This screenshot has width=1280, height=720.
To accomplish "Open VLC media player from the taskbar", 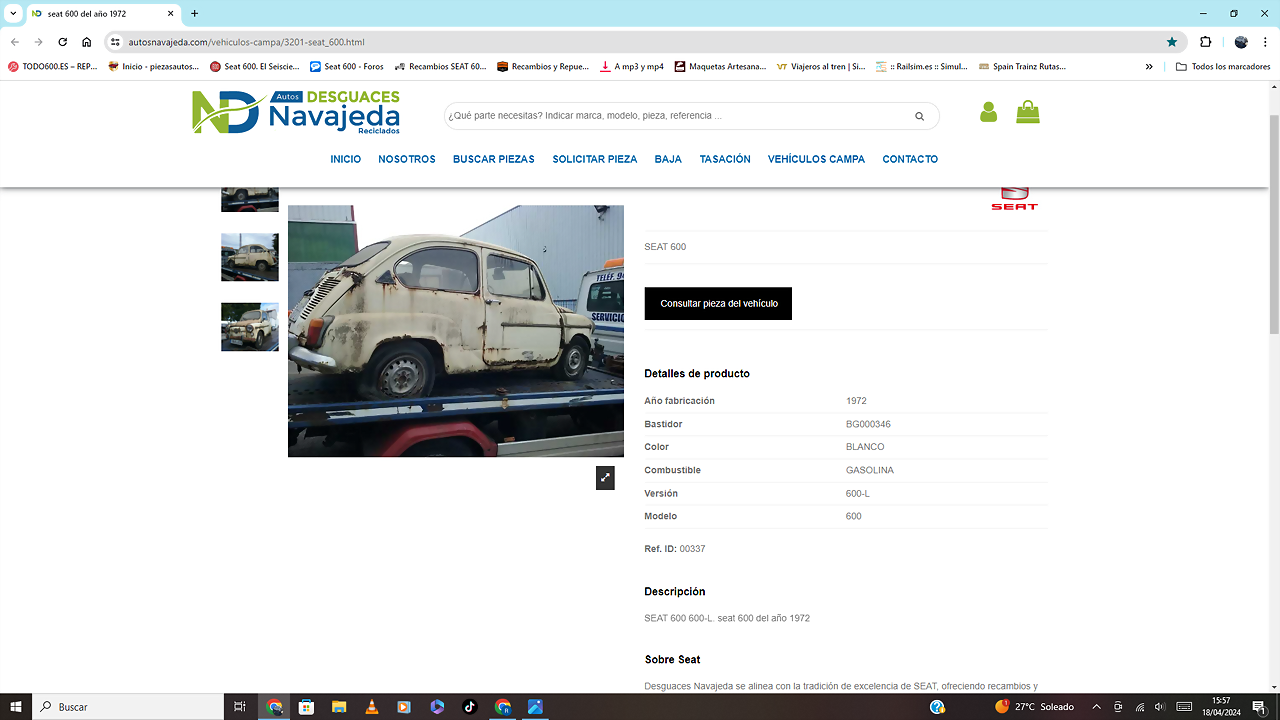I will [372, 707].
